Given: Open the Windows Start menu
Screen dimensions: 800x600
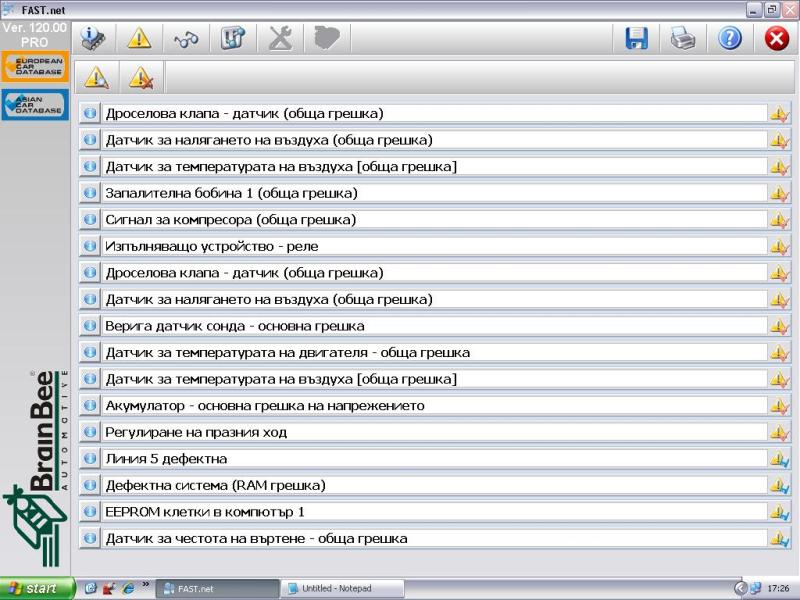Looking at the screenshot, I should click(x=37, y=589).
